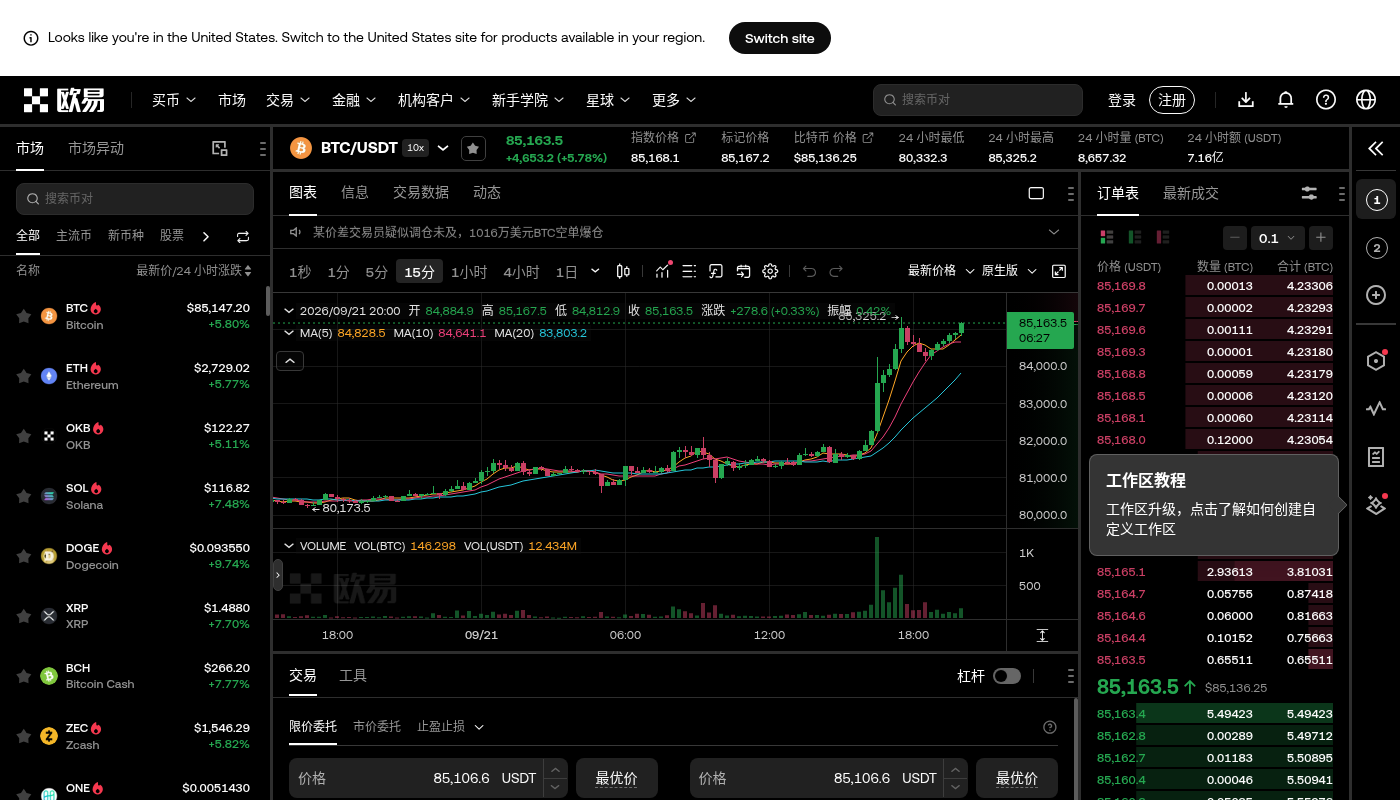Select the 1小时 chart interval

click(469, 271)
